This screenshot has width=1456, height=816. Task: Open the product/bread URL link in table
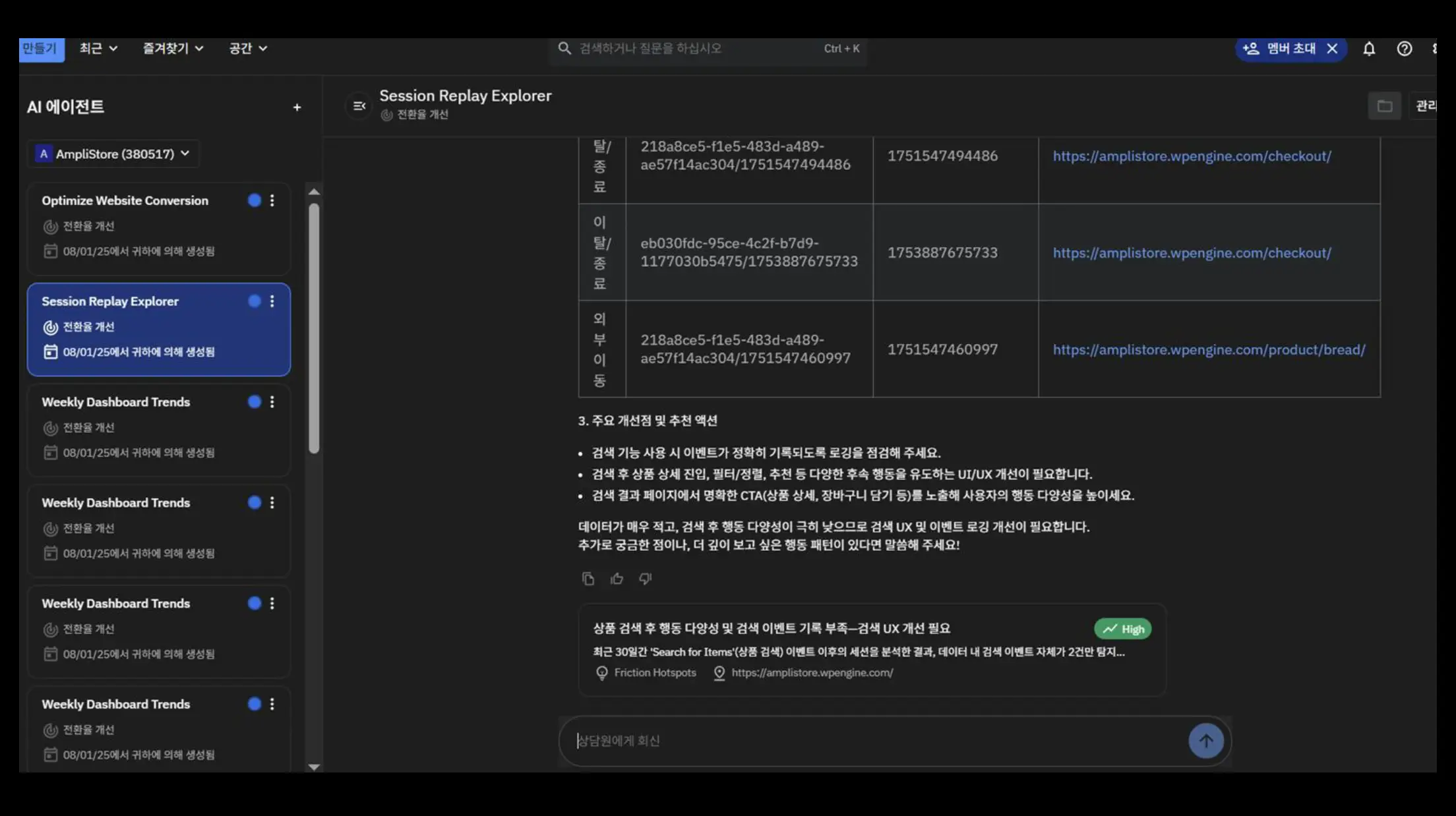point(1208,349)
